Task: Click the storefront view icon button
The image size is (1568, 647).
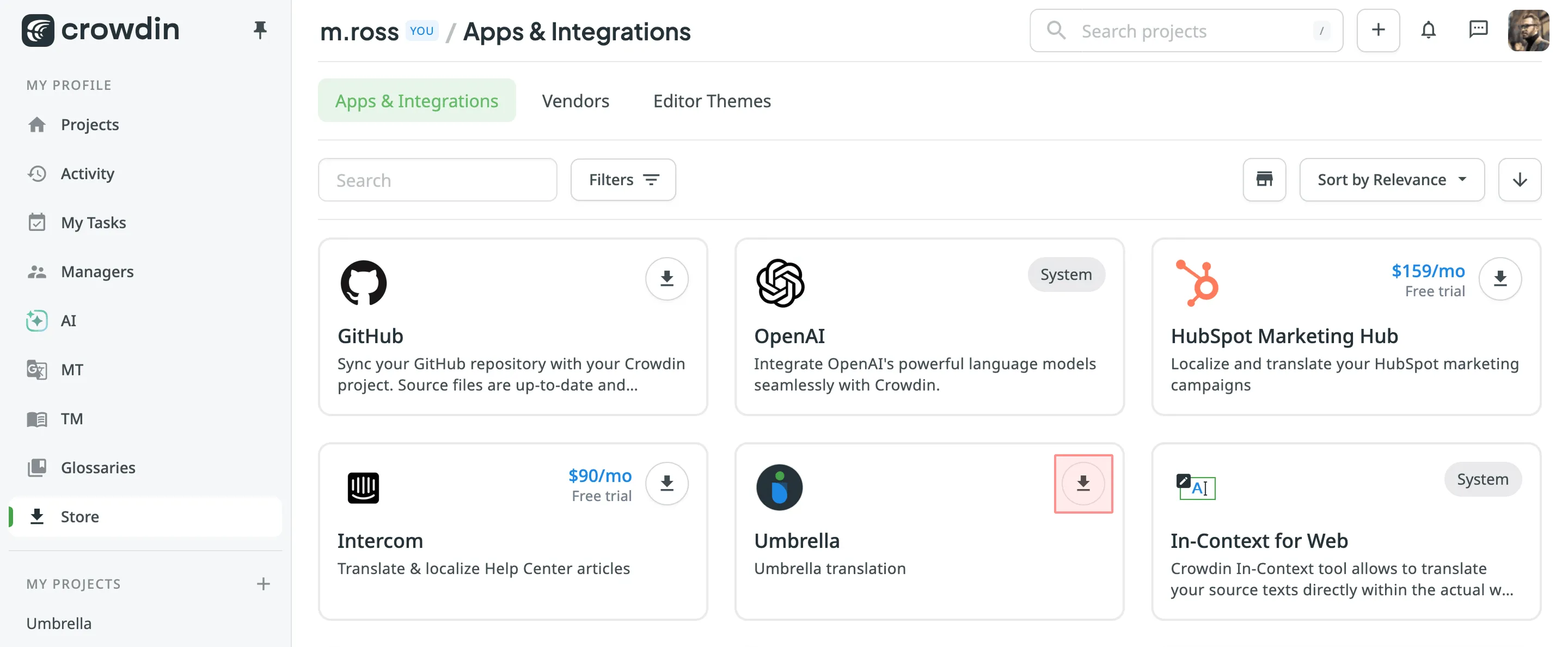Action: point(1264,180)
